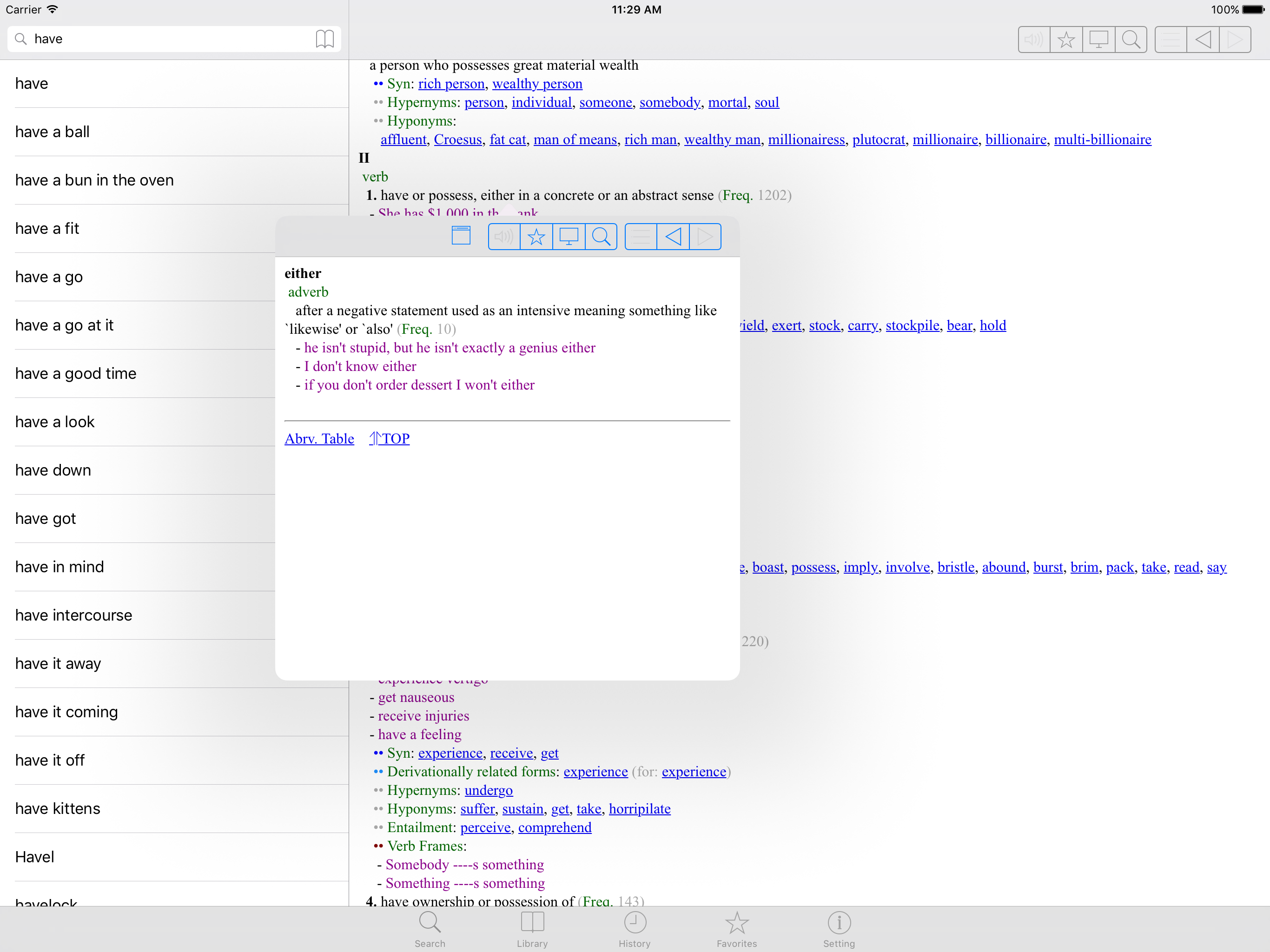Screen dimensions: 1270x952
Task: Switch to the History tab
Action: (x=634, y=928)
